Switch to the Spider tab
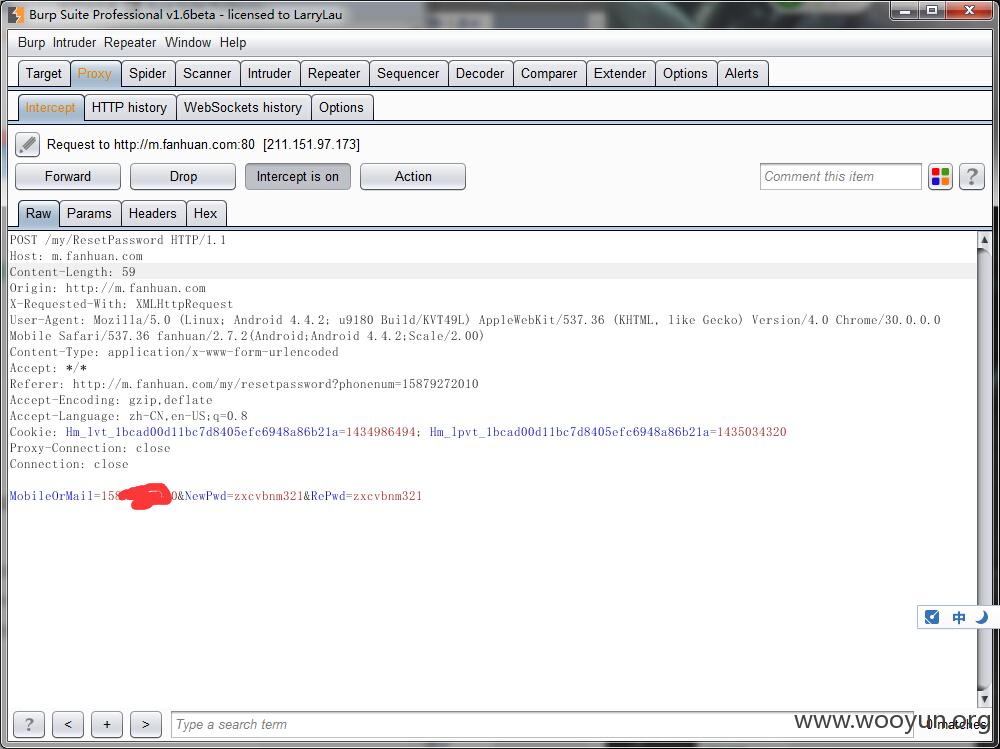1000x749 pixels. coord(147,73)
